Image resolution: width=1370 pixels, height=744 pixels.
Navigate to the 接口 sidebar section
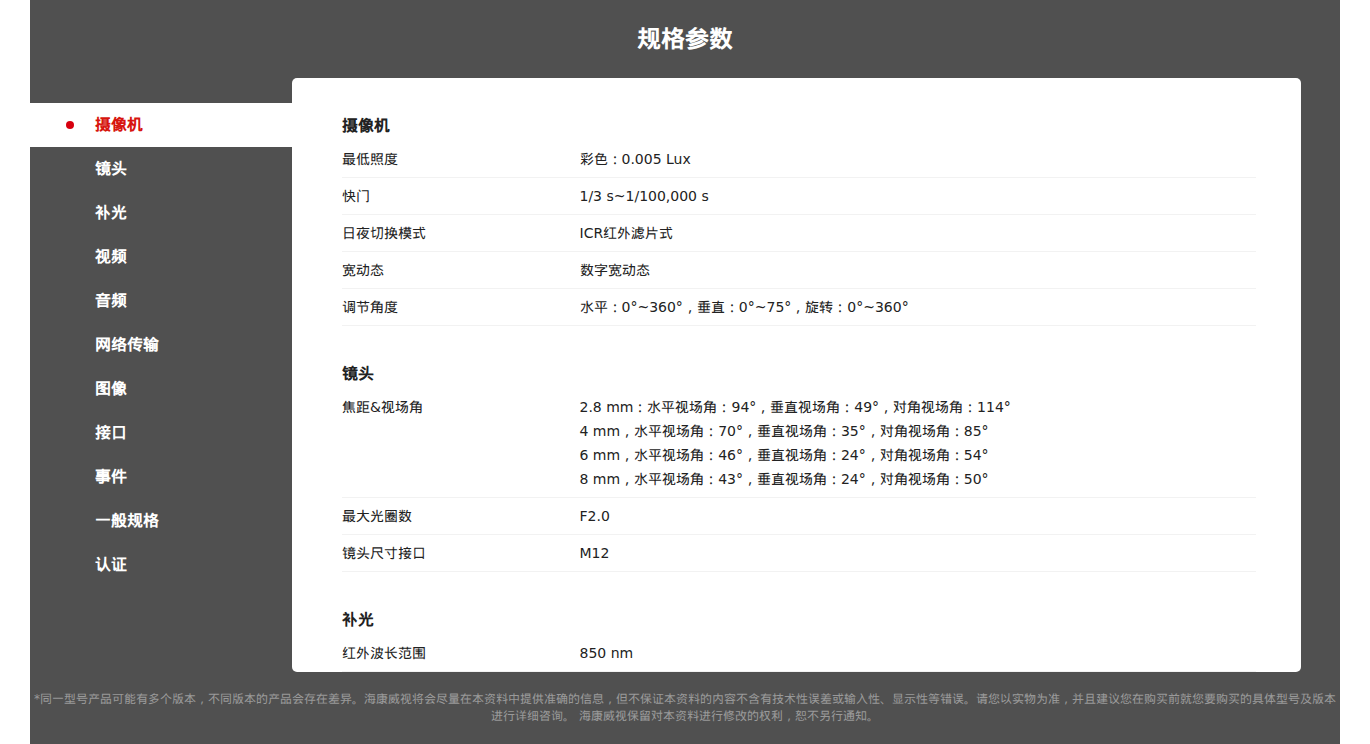(161, 433)
